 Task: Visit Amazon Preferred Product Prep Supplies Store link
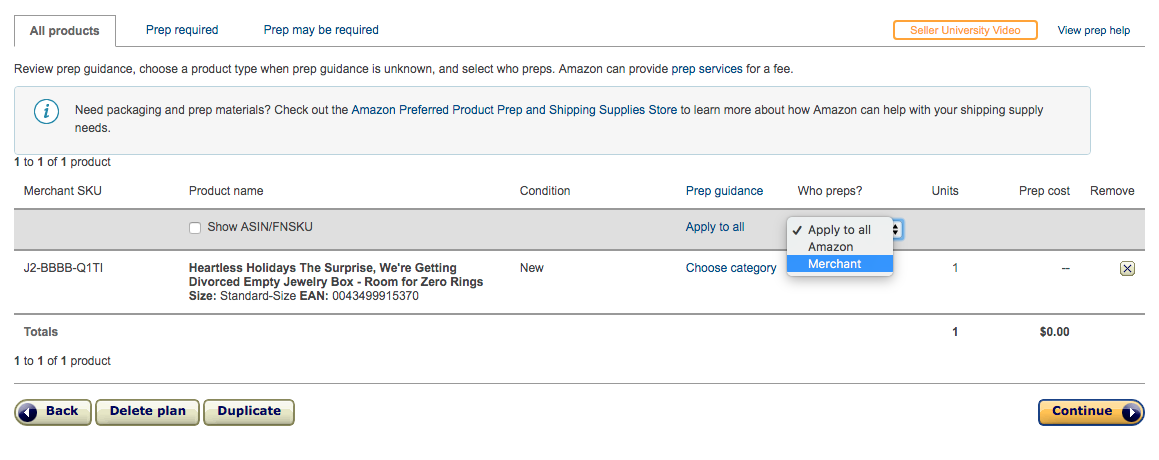(x=514, y=110)
